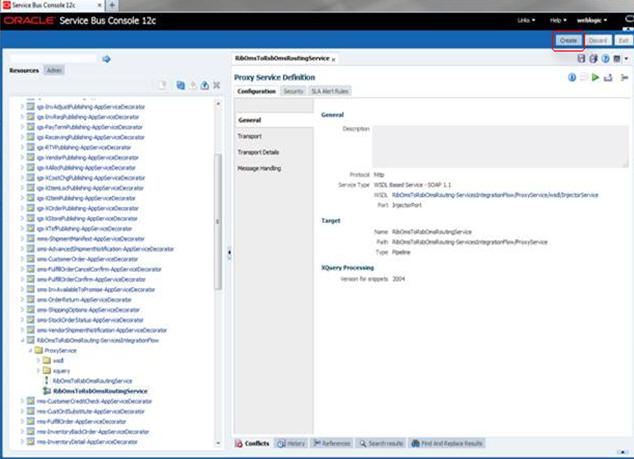Click the Create session button
Screen dimensions: 634x459
(x=568, y=40)
